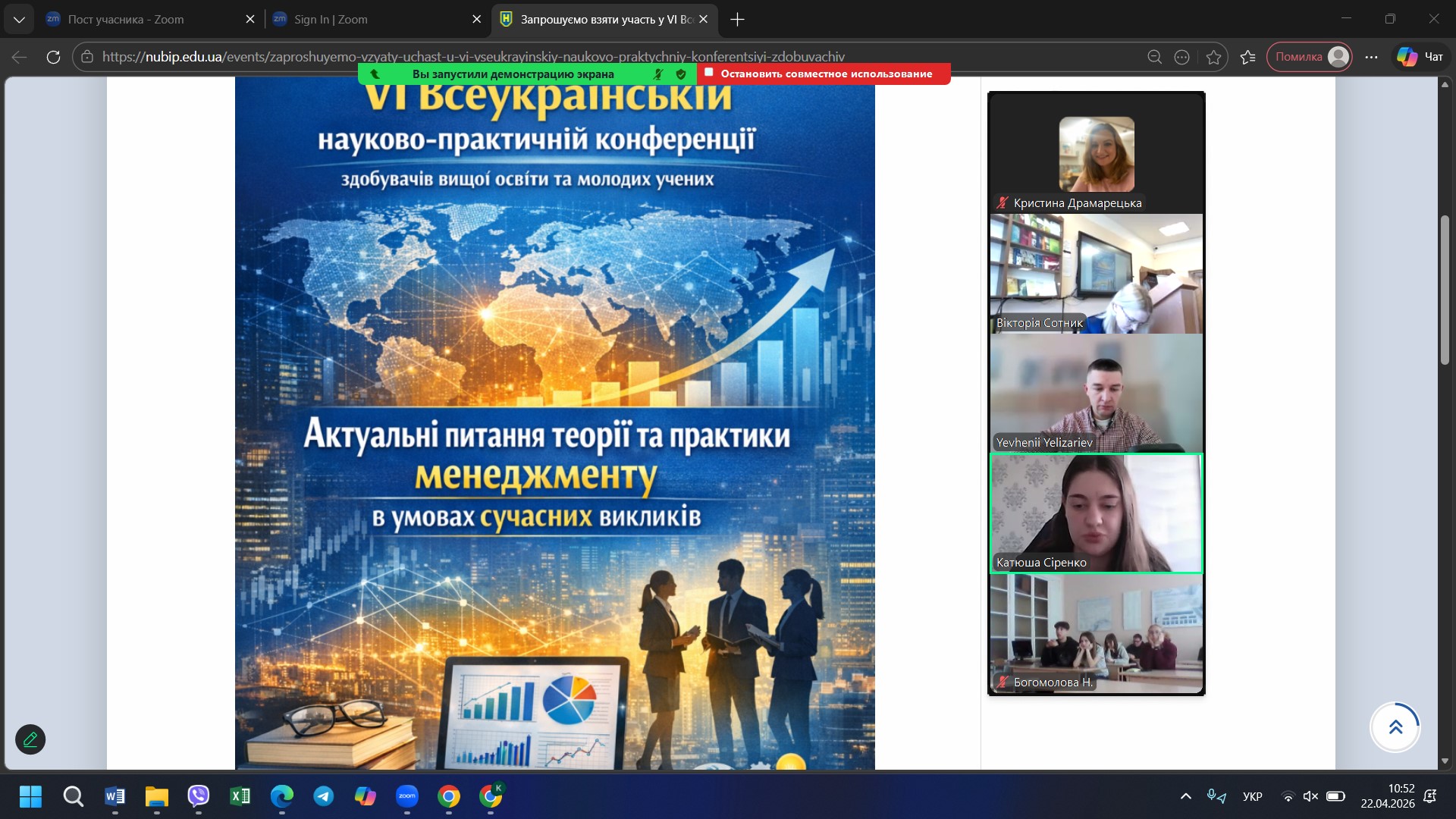Viewport: 1456px width, 819px height.
Task: Expand hidden system tray icons chevron
Action: (x=1186, y=796)
